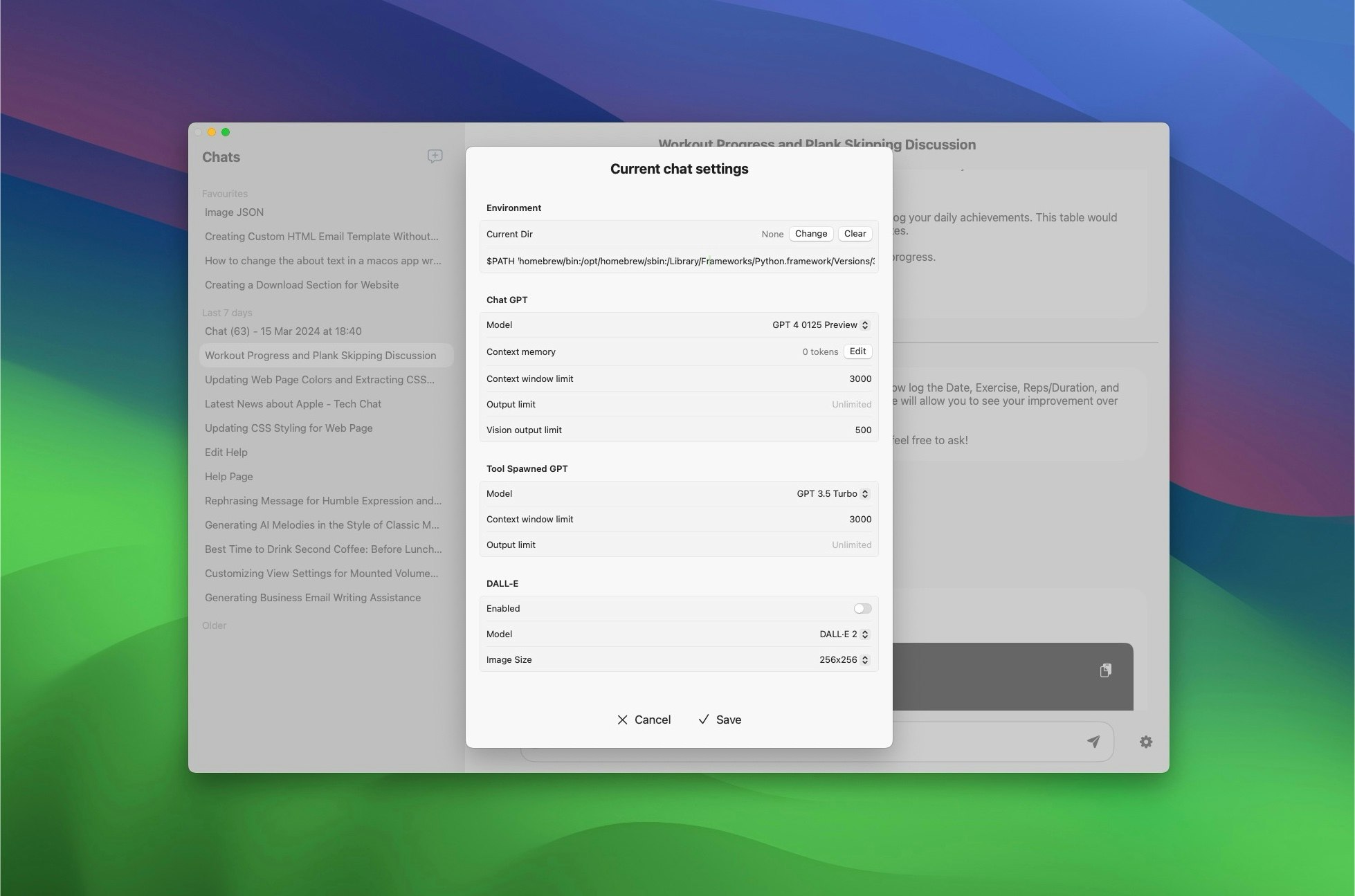Click the new chat icon
Image resolution: width=1355 pixels, height=896 pixels.
pyautogui.click(x=435, y=156)
